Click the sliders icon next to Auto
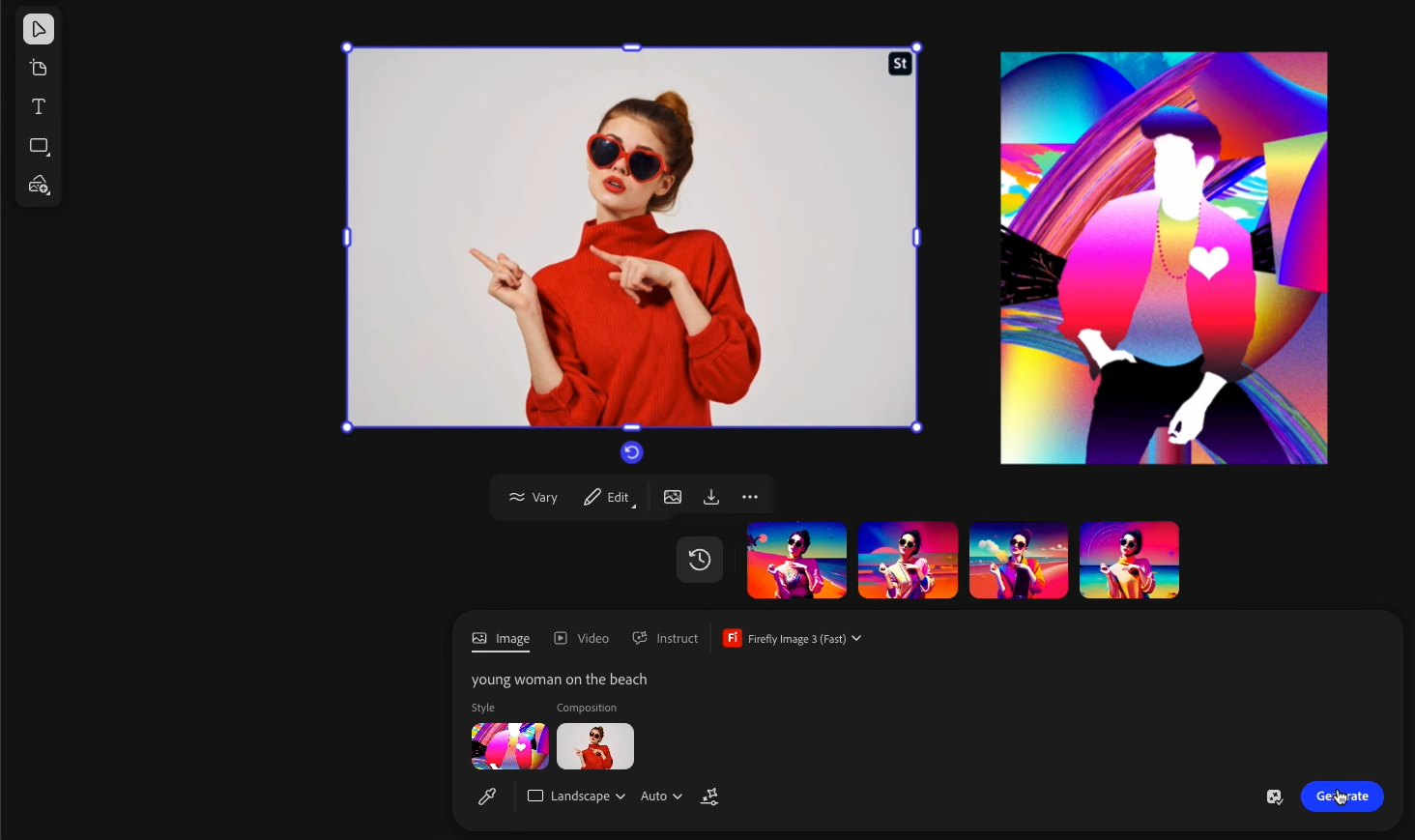This screenshot has height=840, width=1415. (710, 797)
